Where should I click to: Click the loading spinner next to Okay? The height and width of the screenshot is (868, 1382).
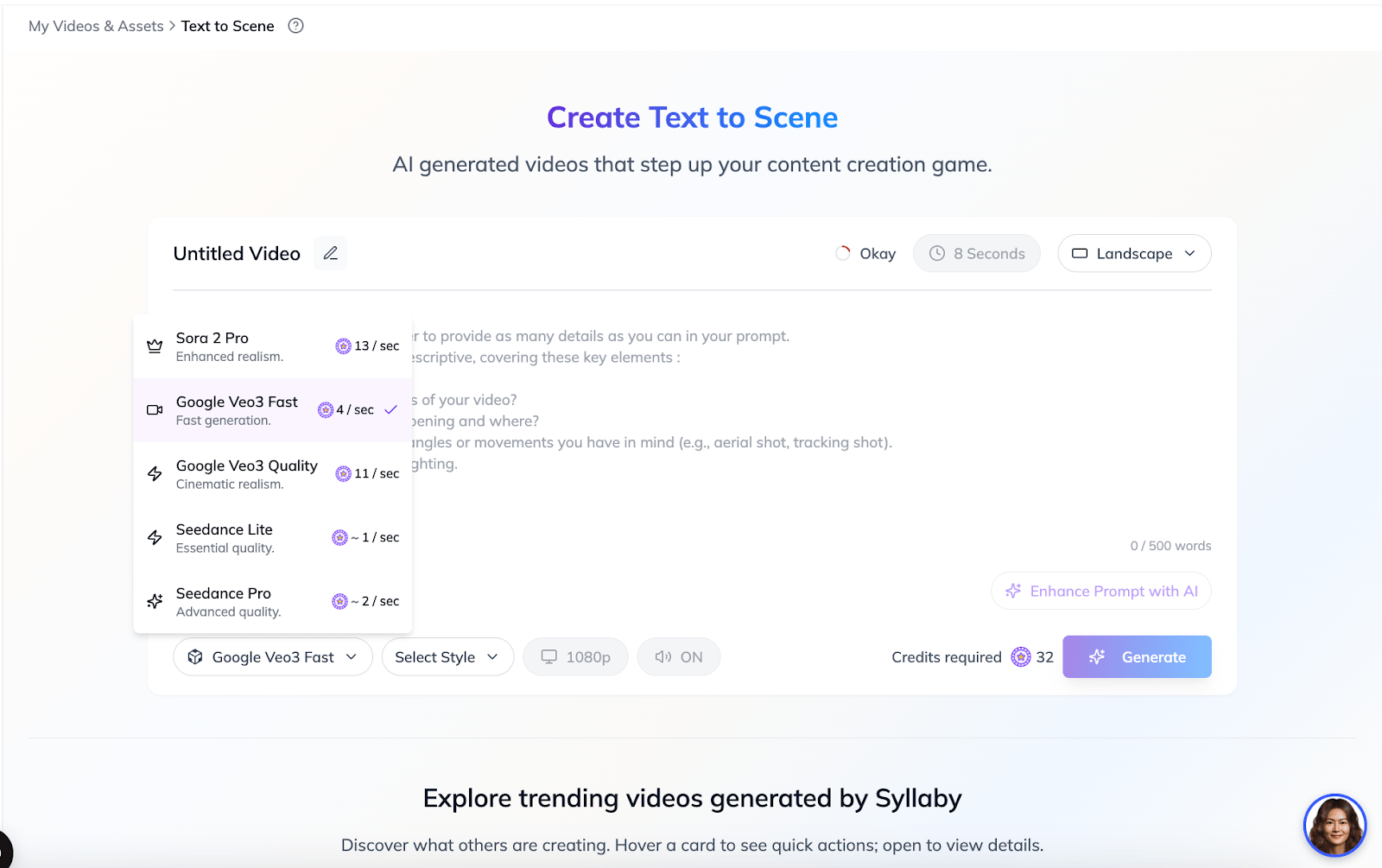point(843,253)
